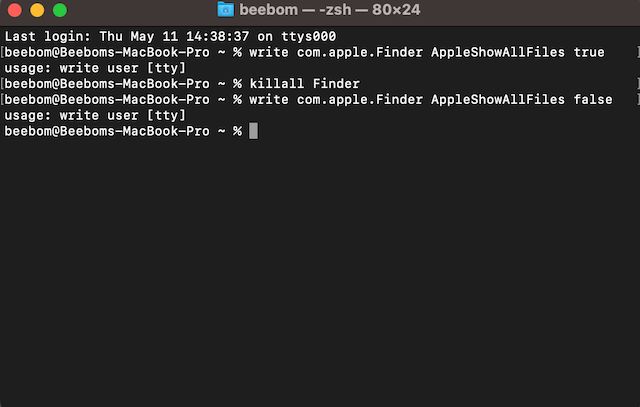
Task: Click the blinking cursor block at prompt
Action: pos(253,132)
